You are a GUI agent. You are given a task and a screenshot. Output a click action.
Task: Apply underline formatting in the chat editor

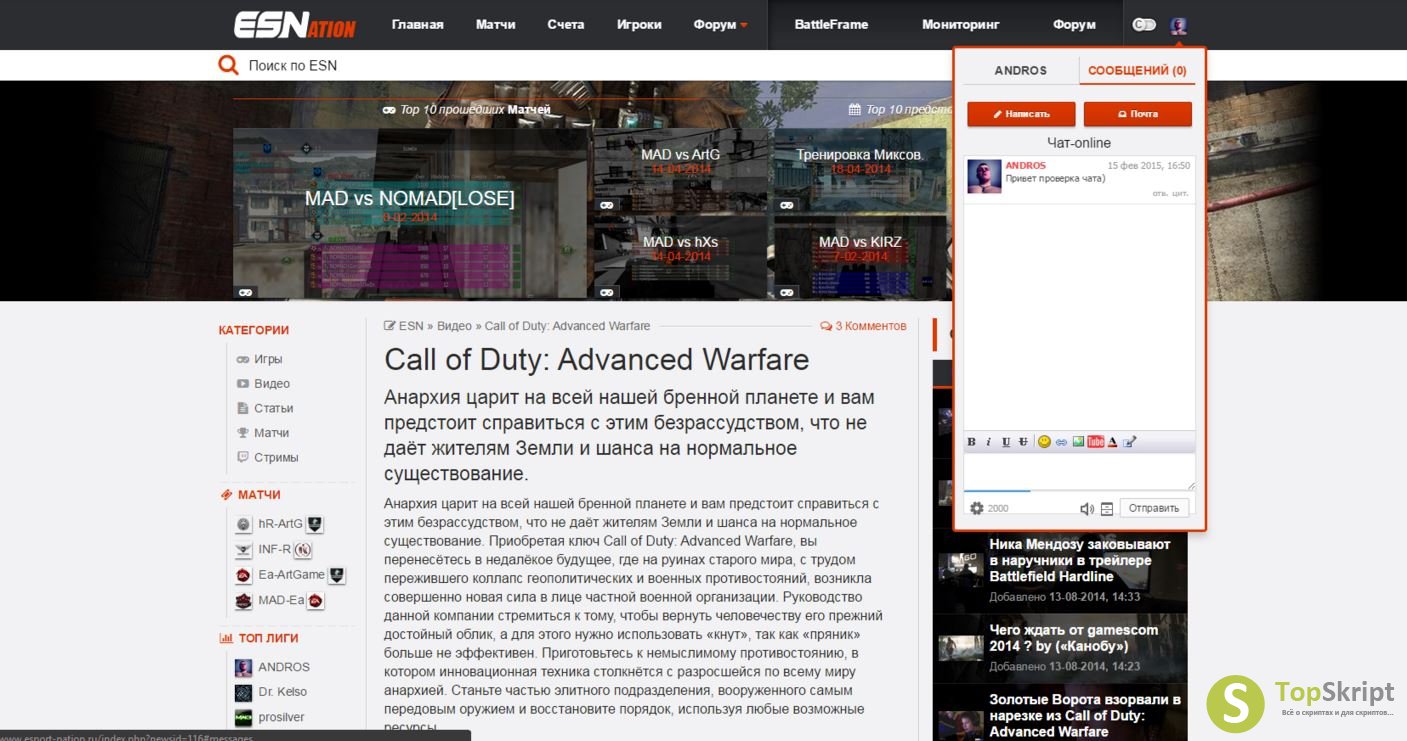tap(1006, 442)
